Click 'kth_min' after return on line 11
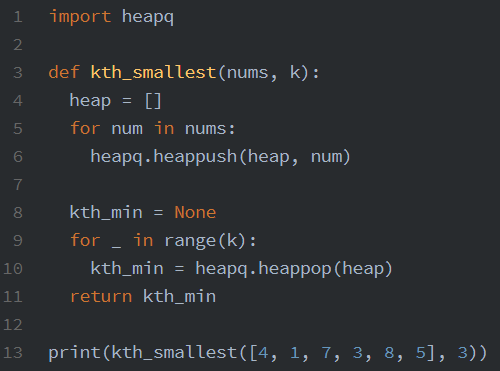500x371 pixels. click(179, 296)
